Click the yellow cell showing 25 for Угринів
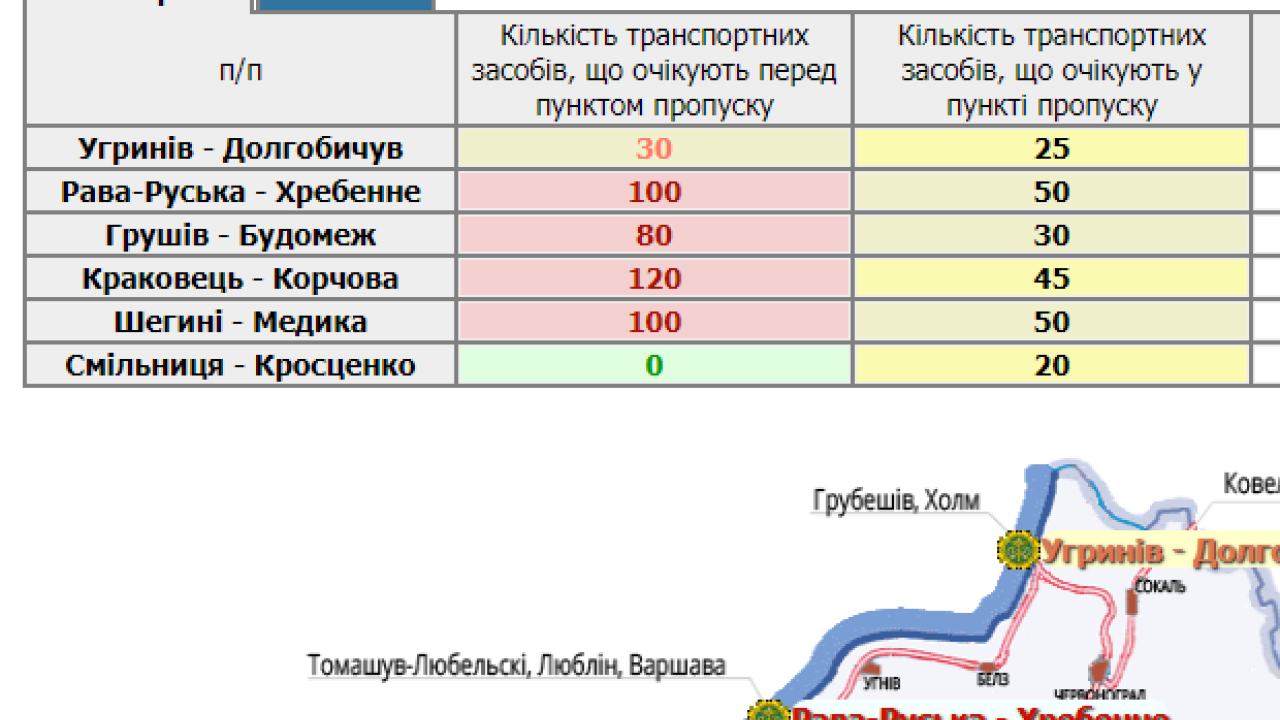1280x720 pixels. (1052, 148)
